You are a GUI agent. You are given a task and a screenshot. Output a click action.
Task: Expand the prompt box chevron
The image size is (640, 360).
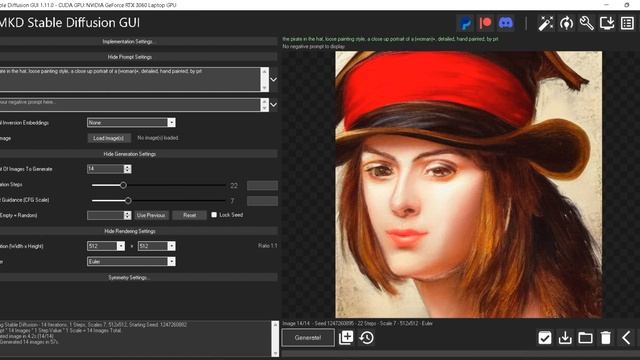tap(273, 80)
